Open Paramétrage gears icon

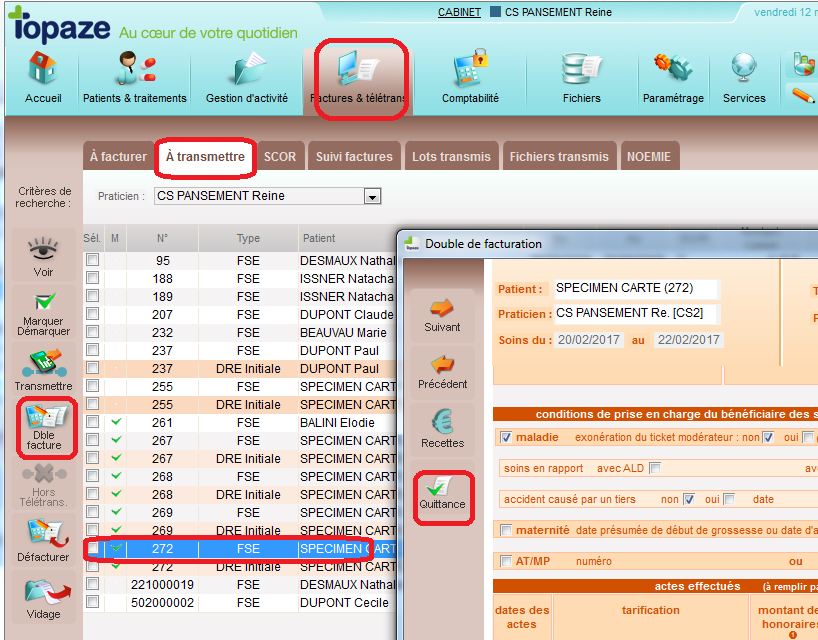point(673,77)
